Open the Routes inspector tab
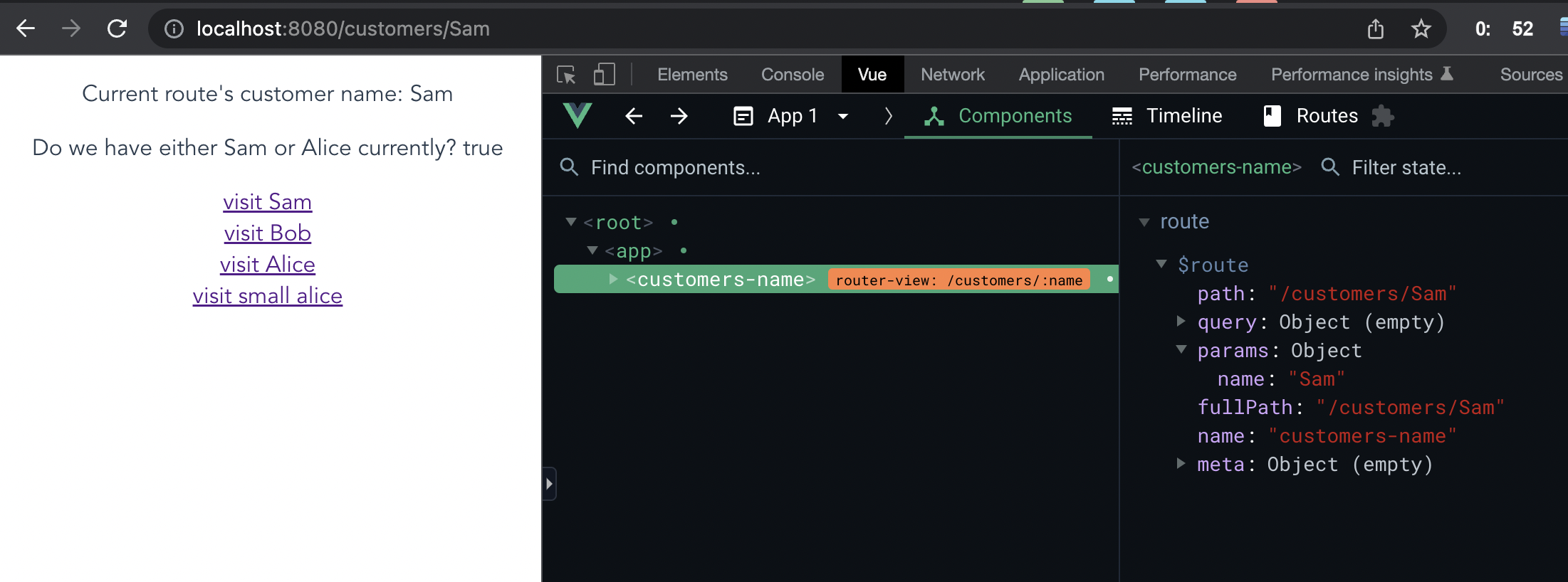 point(1310,116)
